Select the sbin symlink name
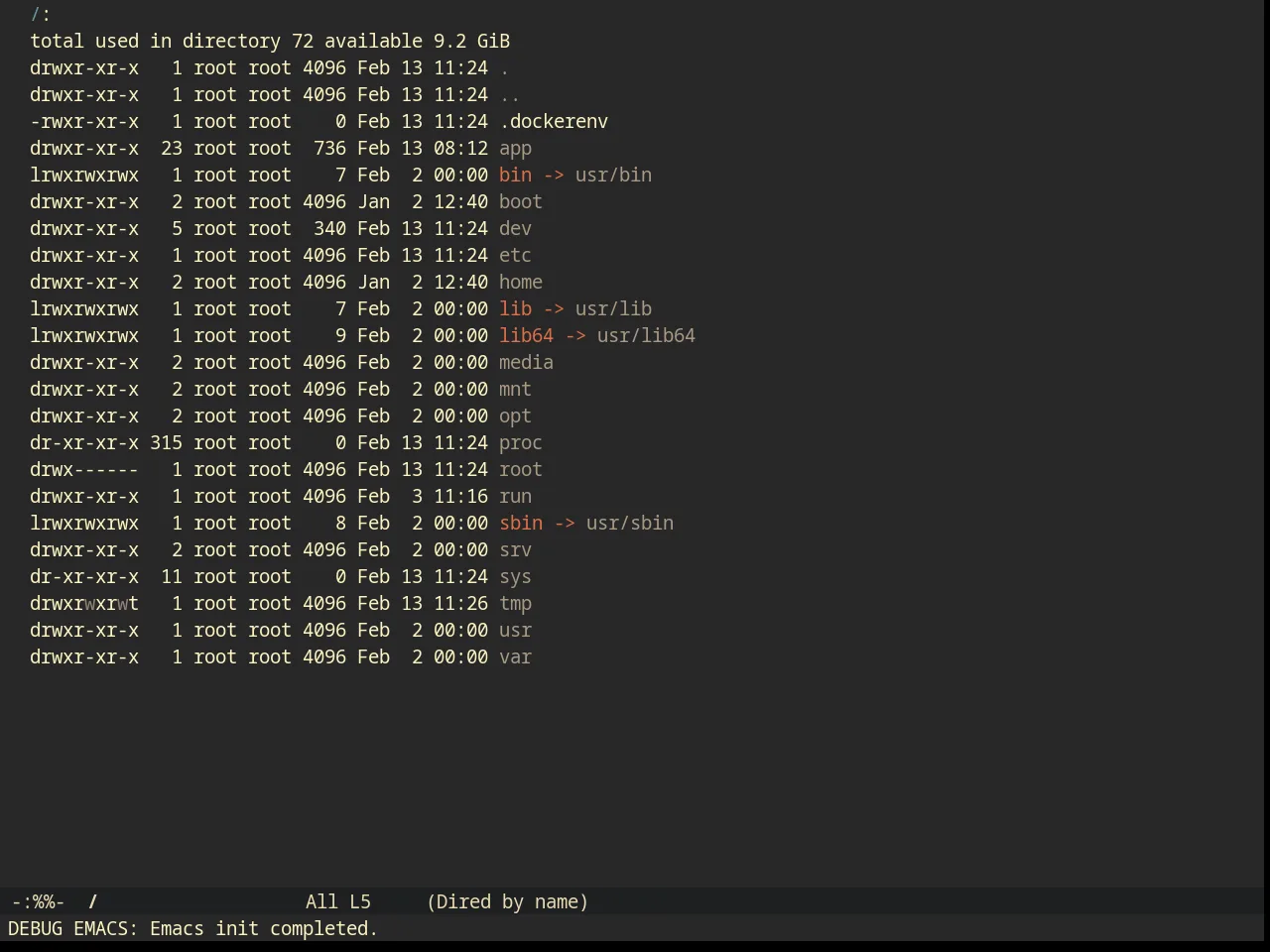This screenshot has height=952, width=1270. 521,524
